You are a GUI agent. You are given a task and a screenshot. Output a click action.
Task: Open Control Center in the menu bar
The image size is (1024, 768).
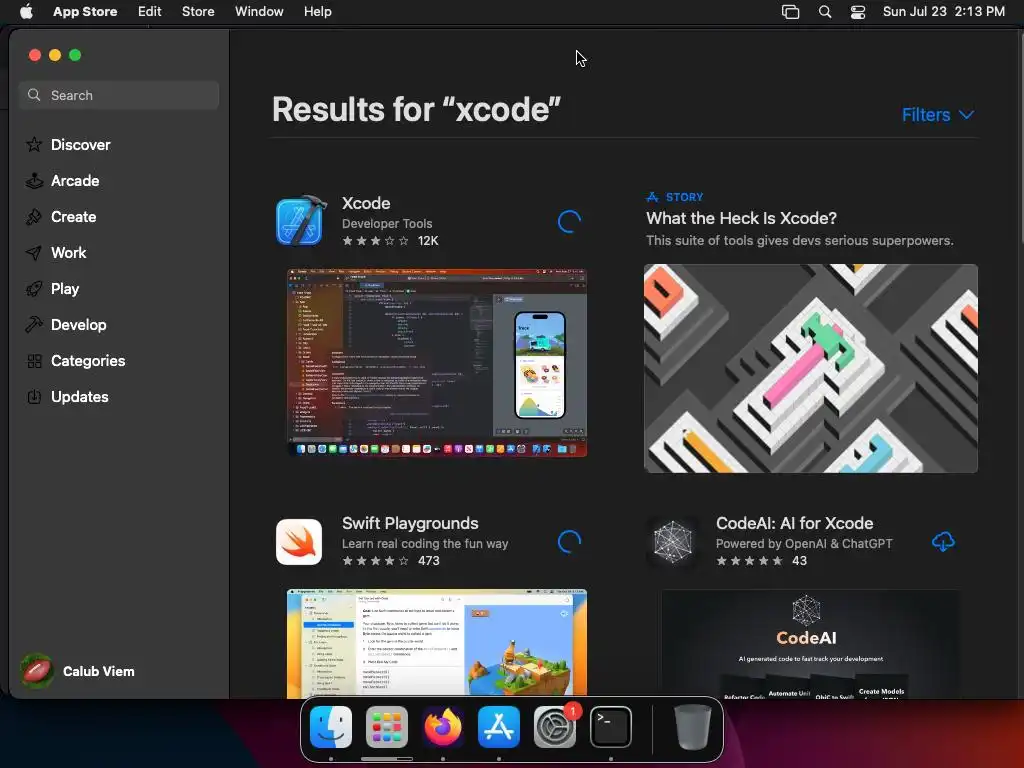(857, 12)
